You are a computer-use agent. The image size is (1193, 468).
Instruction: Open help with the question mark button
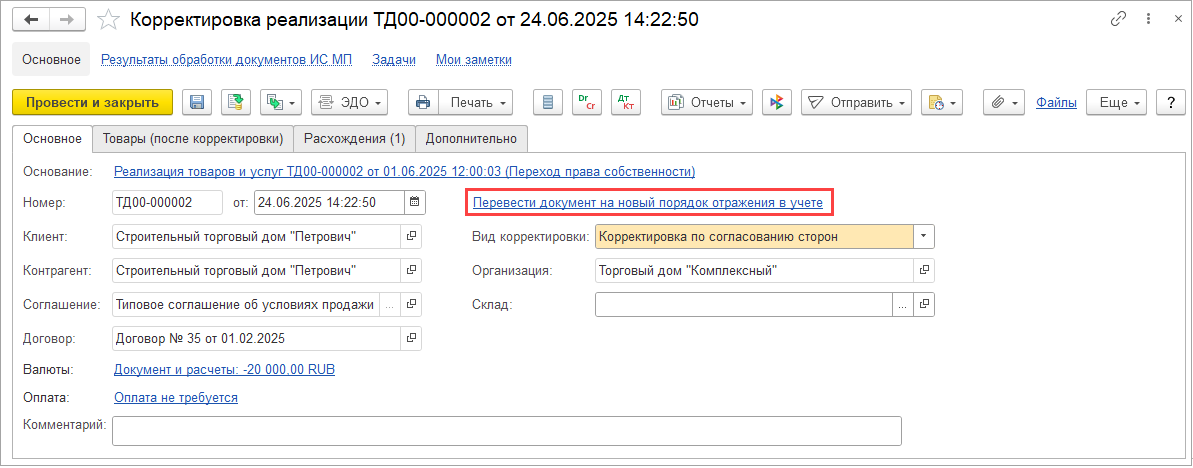click(1171, 103)
